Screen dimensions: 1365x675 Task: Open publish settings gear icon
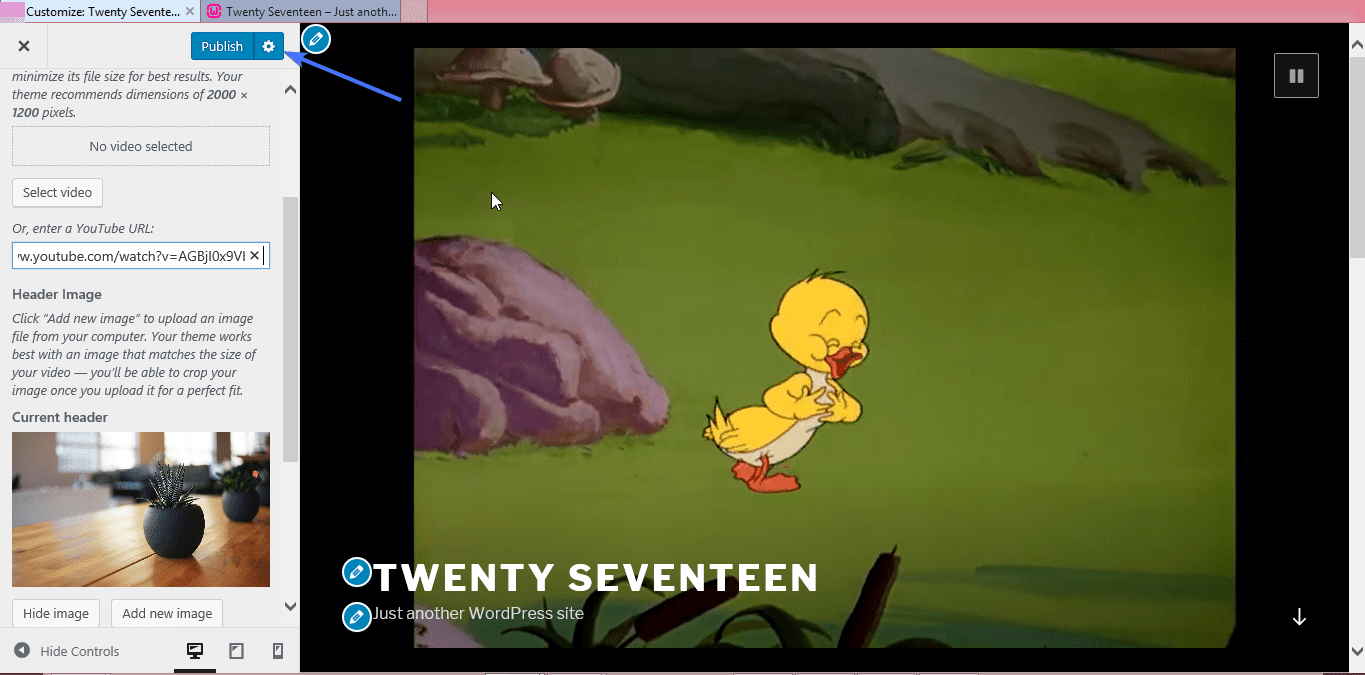click(x=268, y=46)
